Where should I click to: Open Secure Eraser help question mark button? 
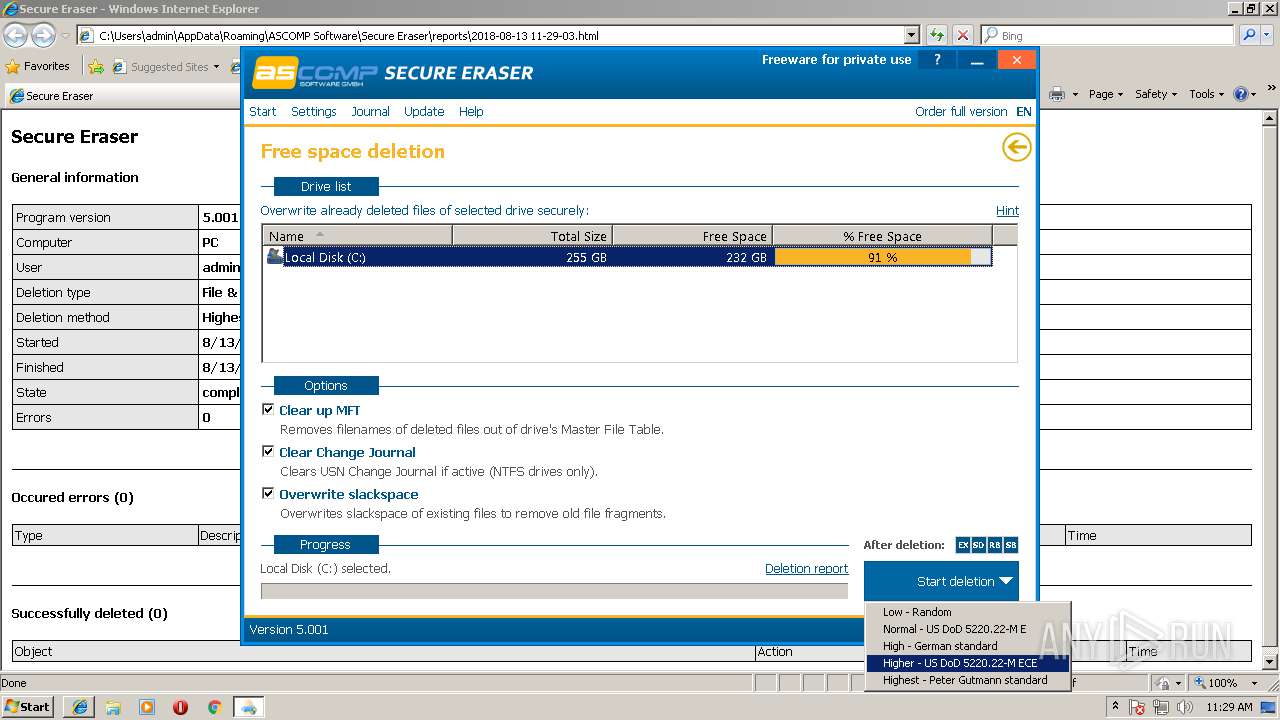coord(937,60)
